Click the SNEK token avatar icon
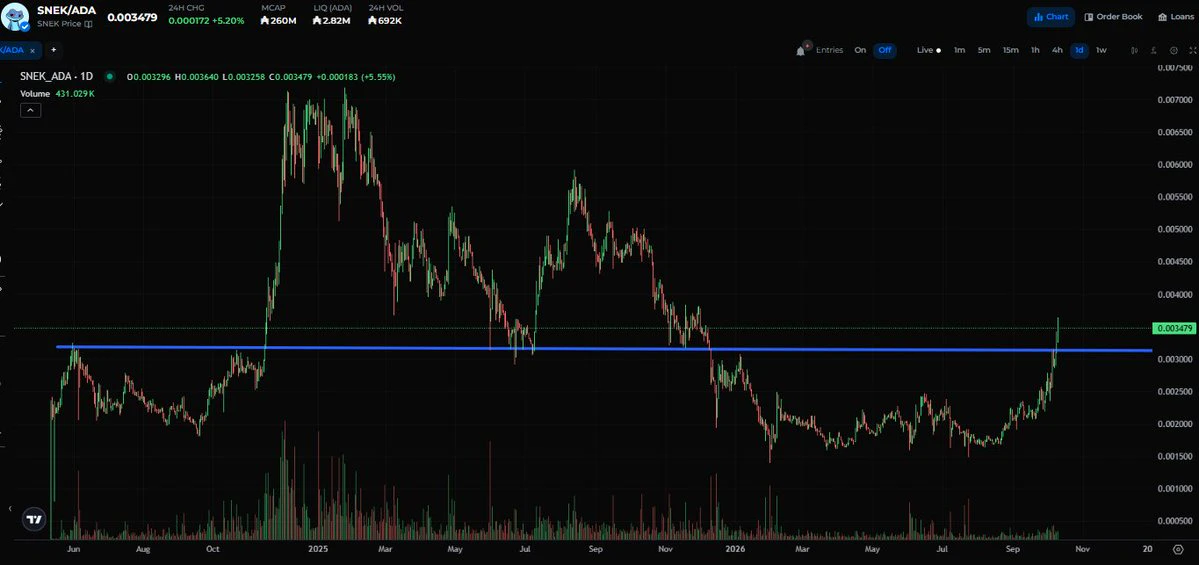Screen dimensions: 1199x565 [15, 15]
